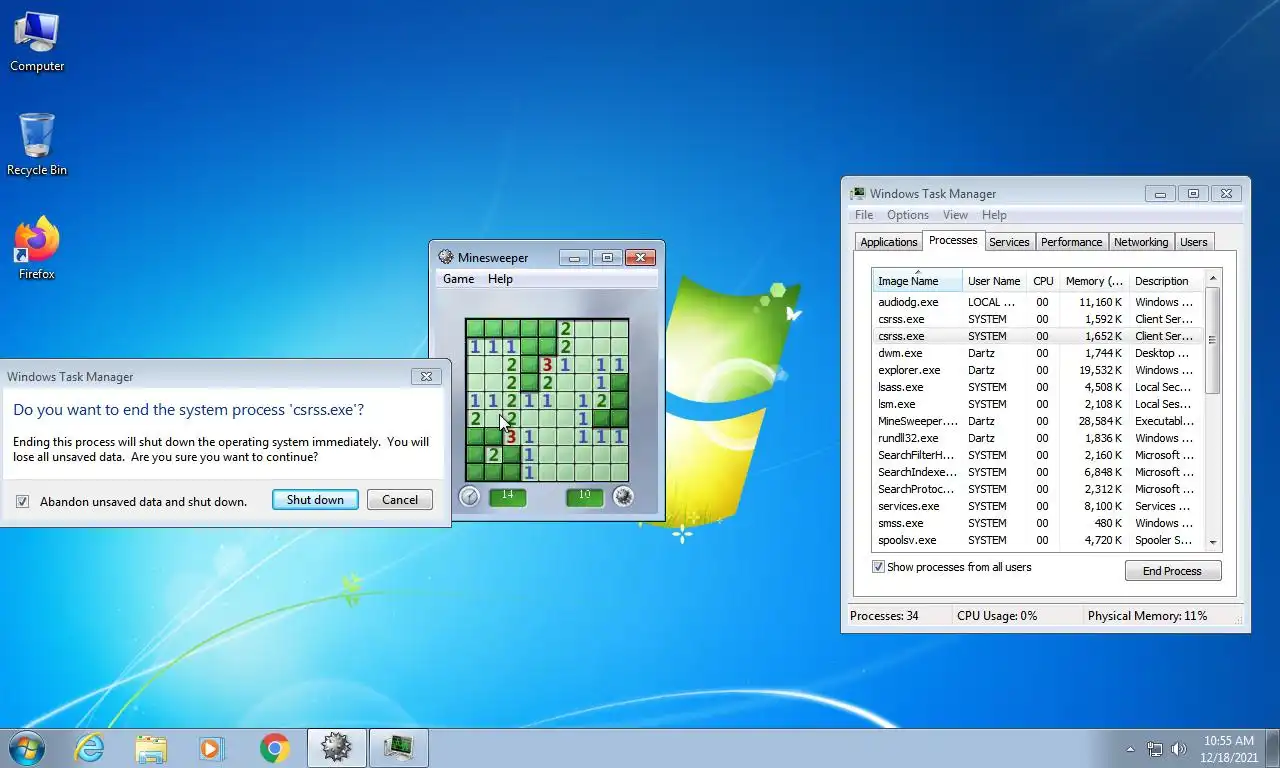Viewport: 1280px width, 768px height.
Task: Switch to Minesweeper taskbar button
Action: 336,748
